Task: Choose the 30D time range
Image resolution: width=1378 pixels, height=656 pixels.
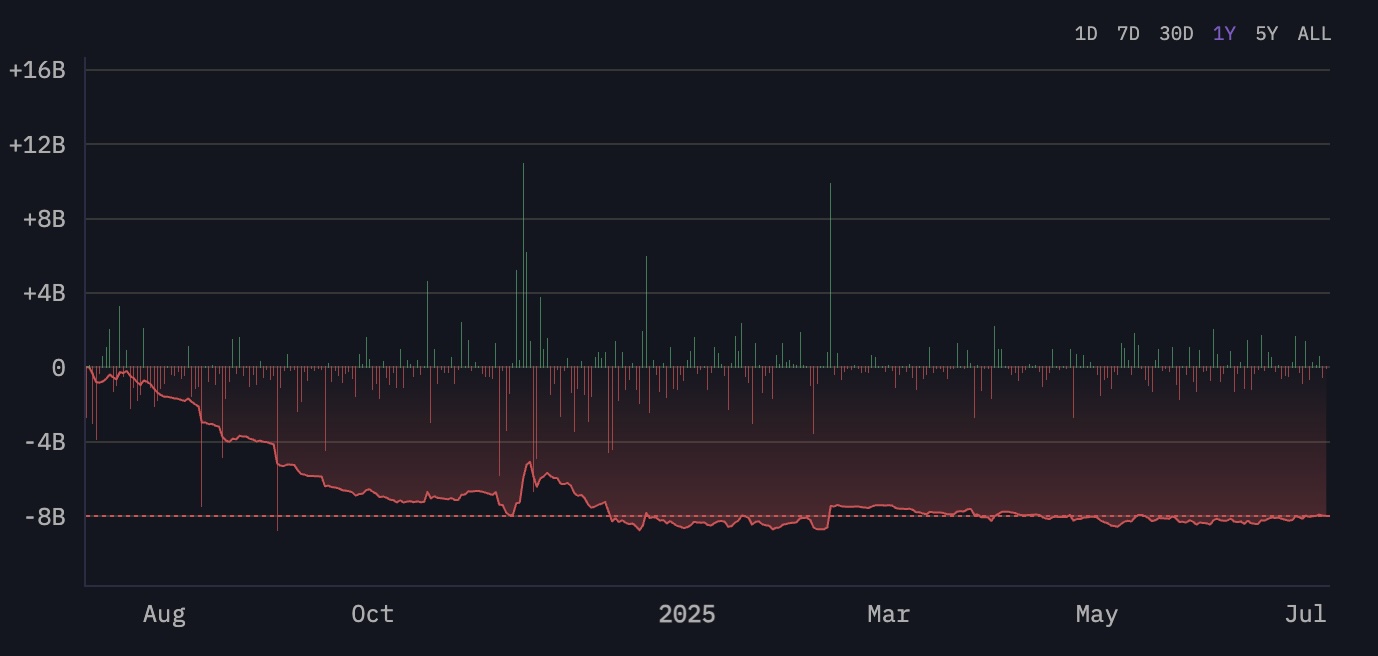Action: coord(1176,33)
